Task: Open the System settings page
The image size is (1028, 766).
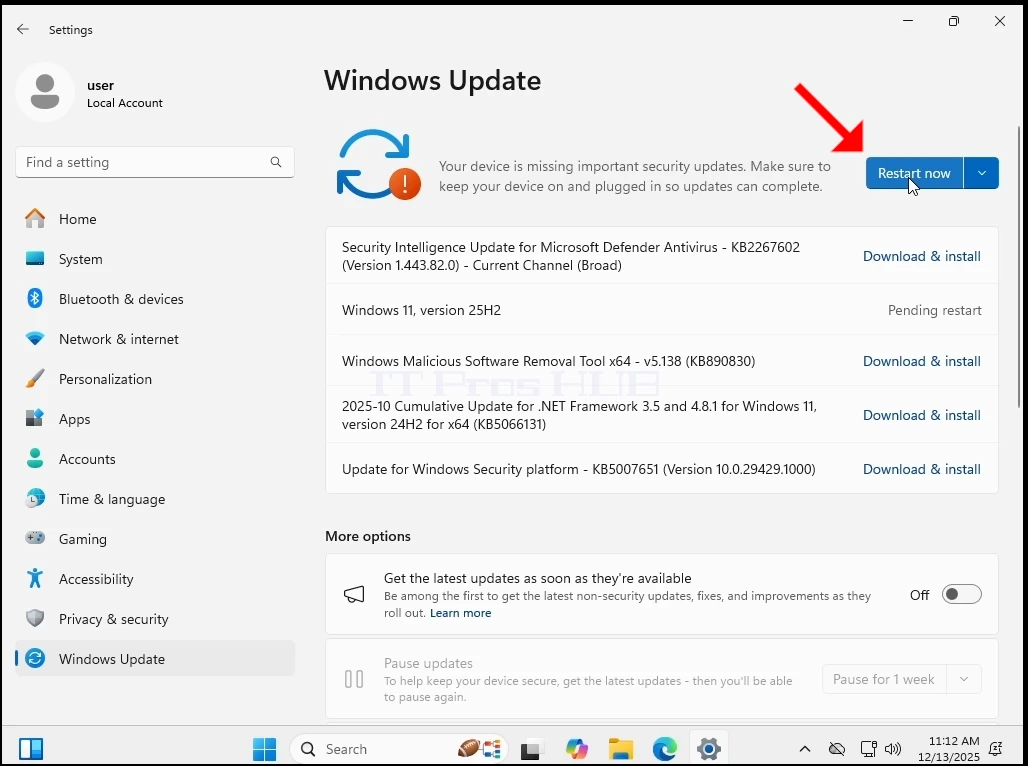Action: (x=155, y=259)
